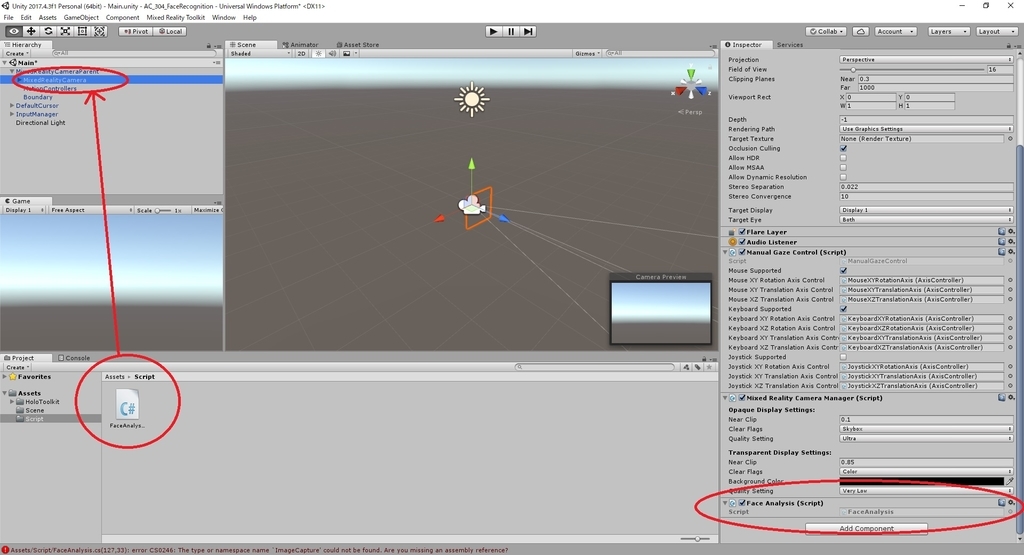Open Manual Gaze Control settings gear
Viewport: 1024px width, 555px height.
pyautogui.click(x=1011, y=251)
